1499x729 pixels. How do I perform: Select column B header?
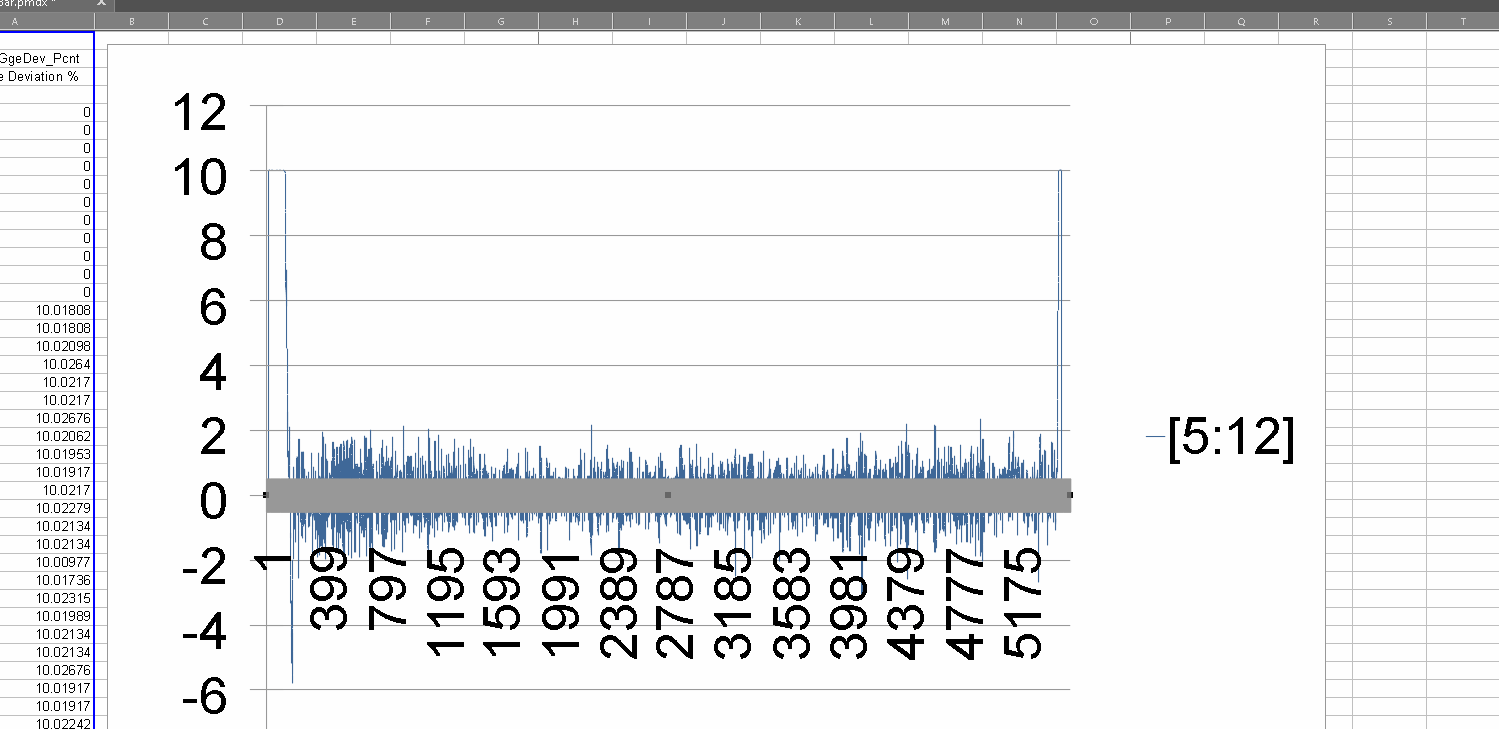pyautogui.click(x=132, y=21)
